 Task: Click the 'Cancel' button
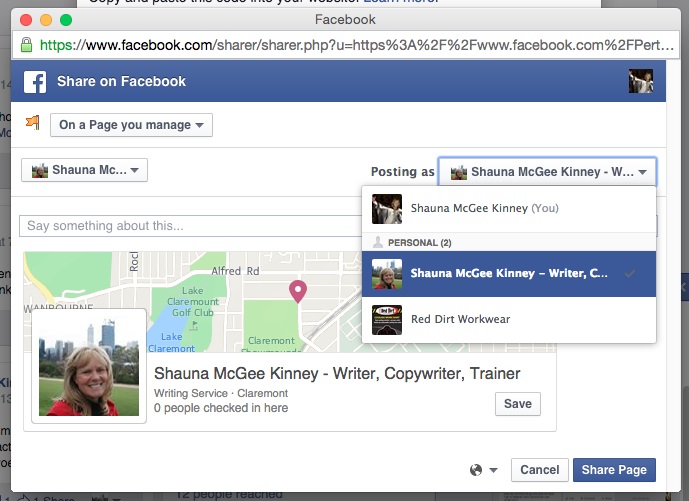[x=540, y=470]
